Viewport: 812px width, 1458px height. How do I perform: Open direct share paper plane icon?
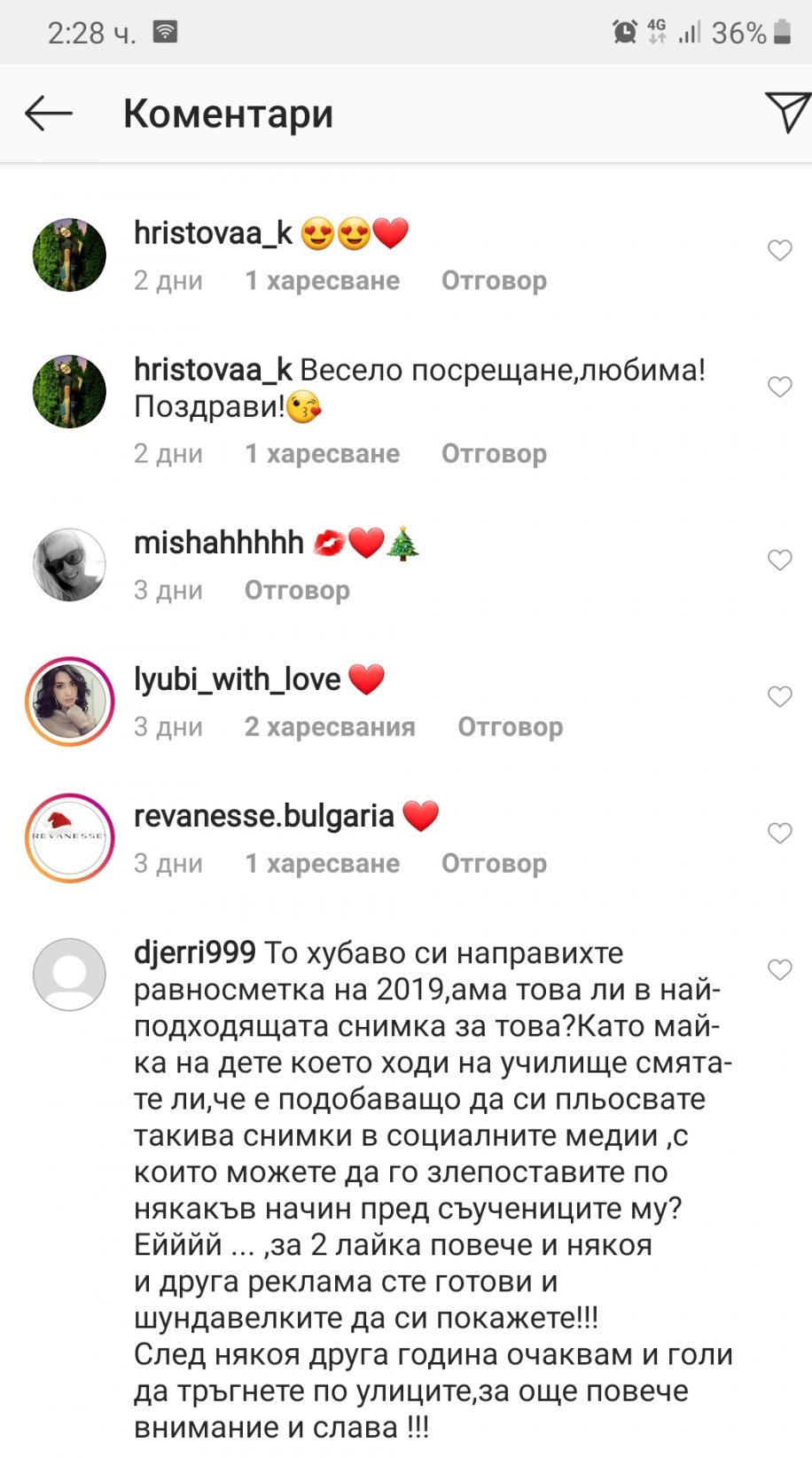click(x=787, y=112)
